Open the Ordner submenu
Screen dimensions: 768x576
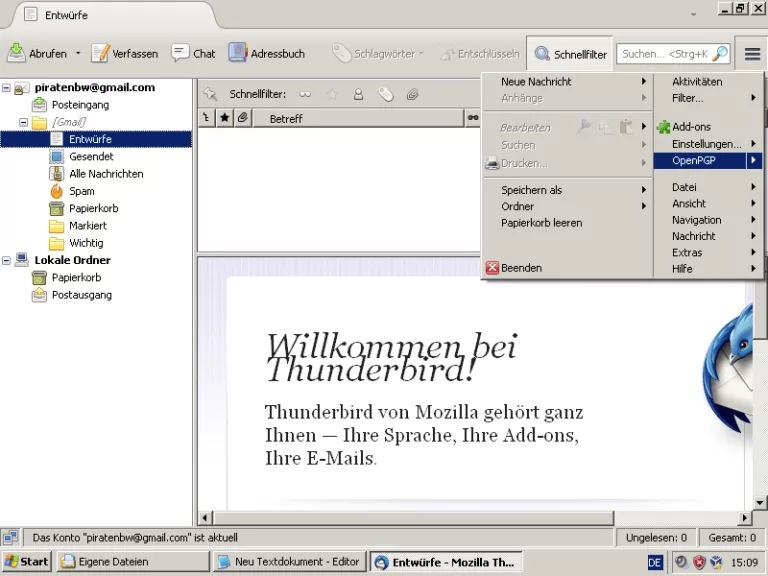click(x=567, y=207)
